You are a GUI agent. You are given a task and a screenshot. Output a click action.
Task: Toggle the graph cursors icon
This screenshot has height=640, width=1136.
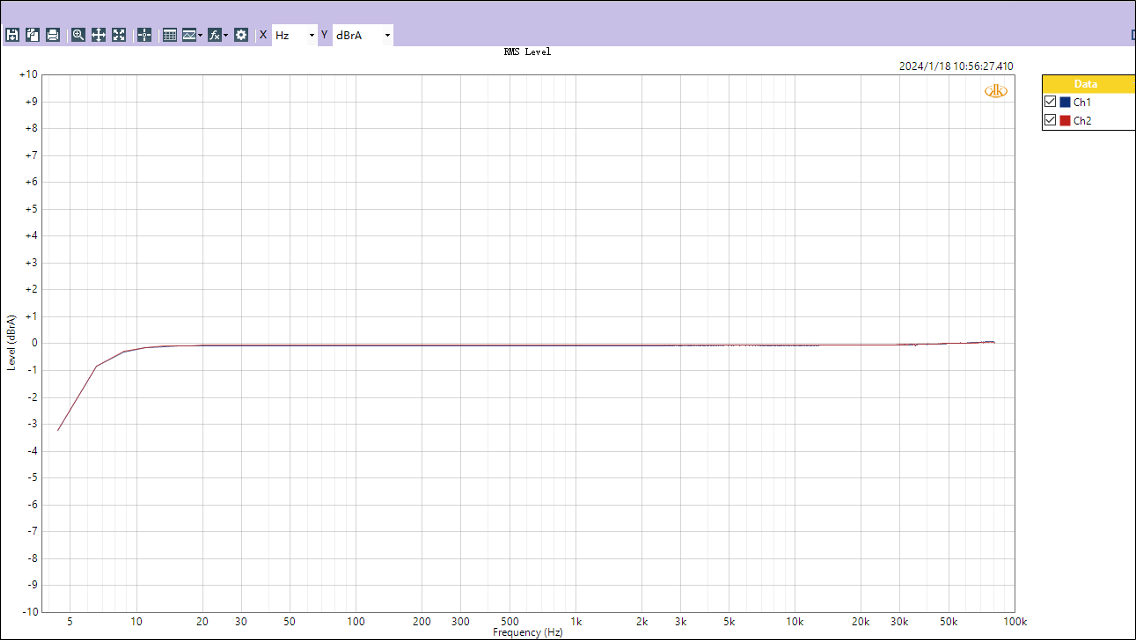pos(144,35)
